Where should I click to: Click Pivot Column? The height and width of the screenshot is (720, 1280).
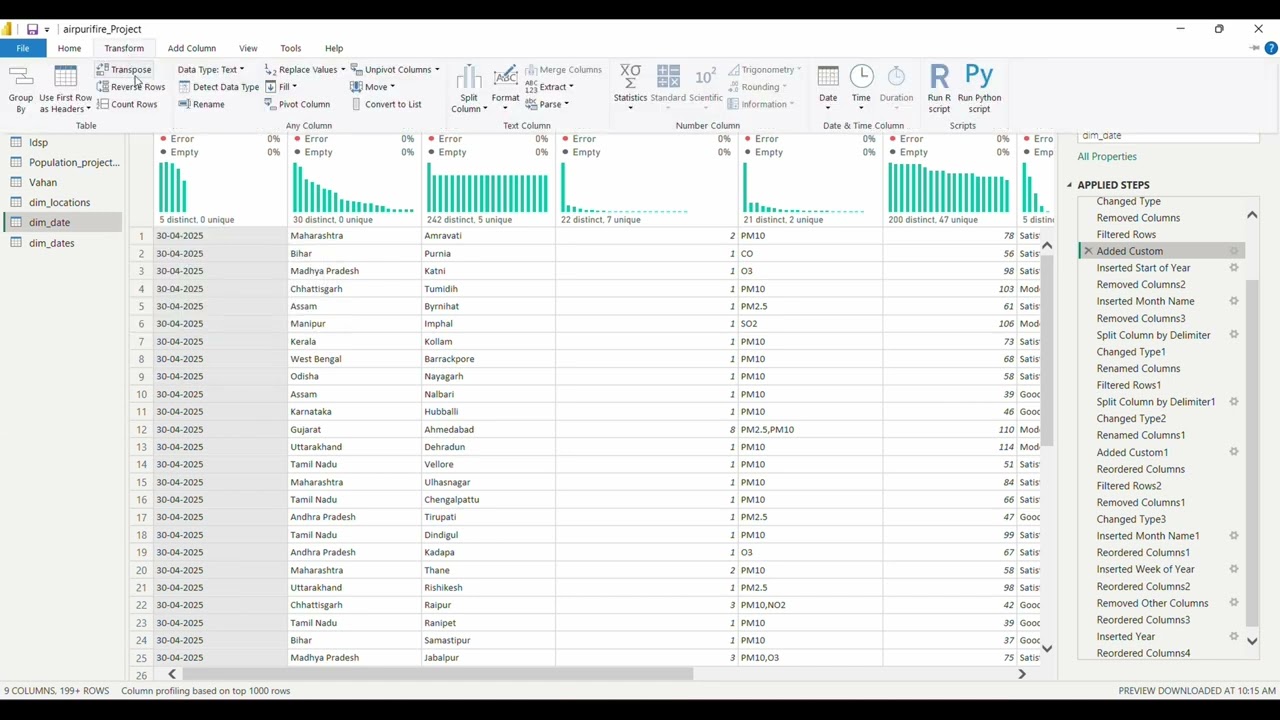297,104
